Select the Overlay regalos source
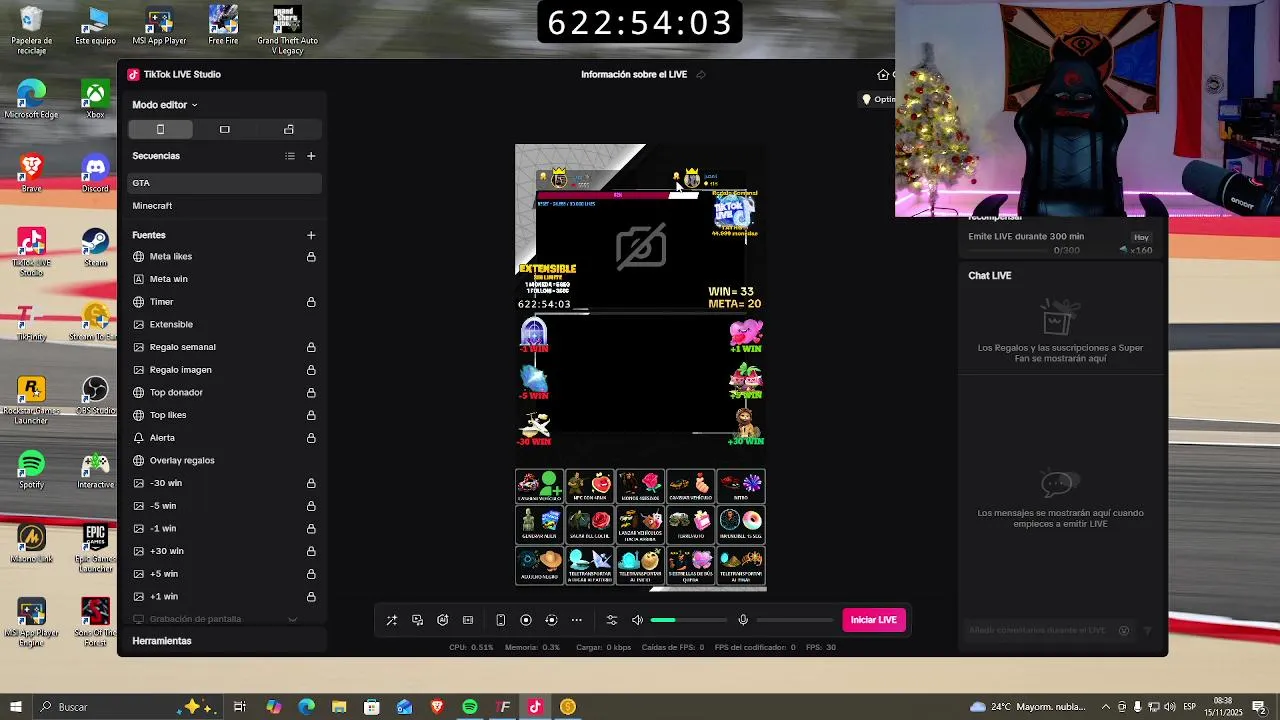This screenshot has height=720, width=1280. pyautogui.click(x=225, y=461)
